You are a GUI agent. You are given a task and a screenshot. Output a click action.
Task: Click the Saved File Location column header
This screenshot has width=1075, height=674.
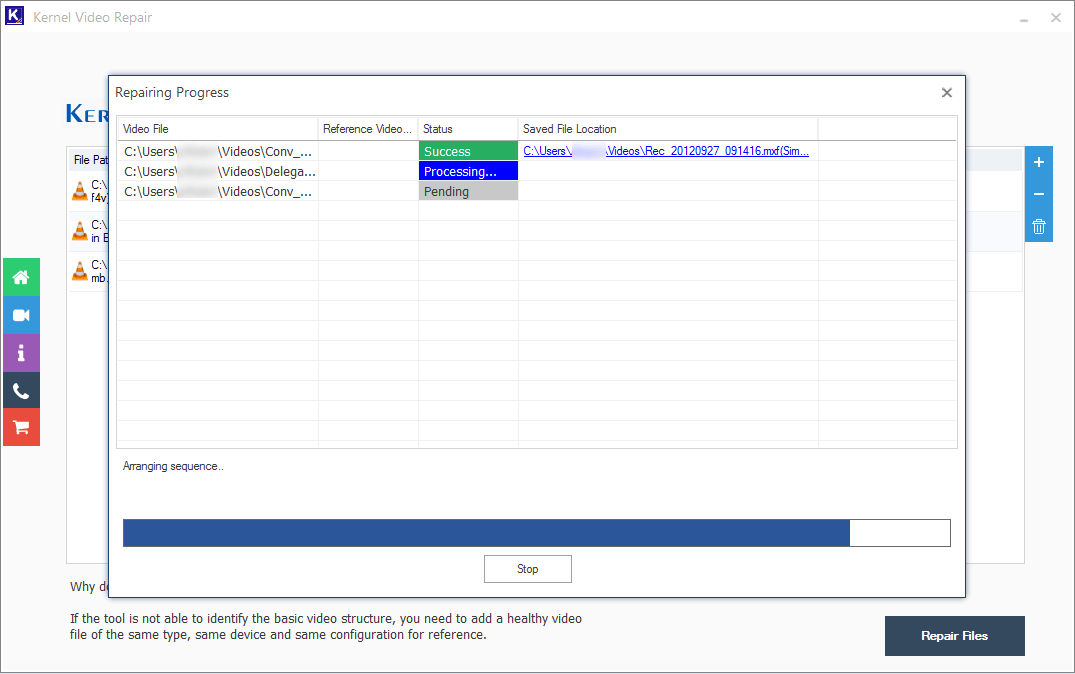tap(668, 129)
